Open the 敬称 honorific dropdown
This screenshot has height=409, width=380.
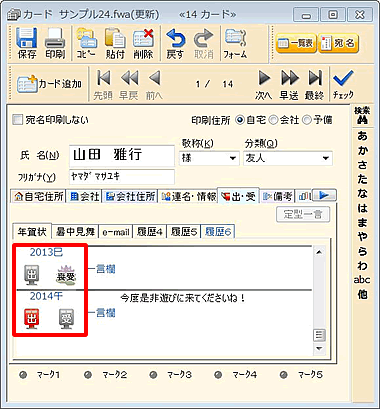point(233,158)
